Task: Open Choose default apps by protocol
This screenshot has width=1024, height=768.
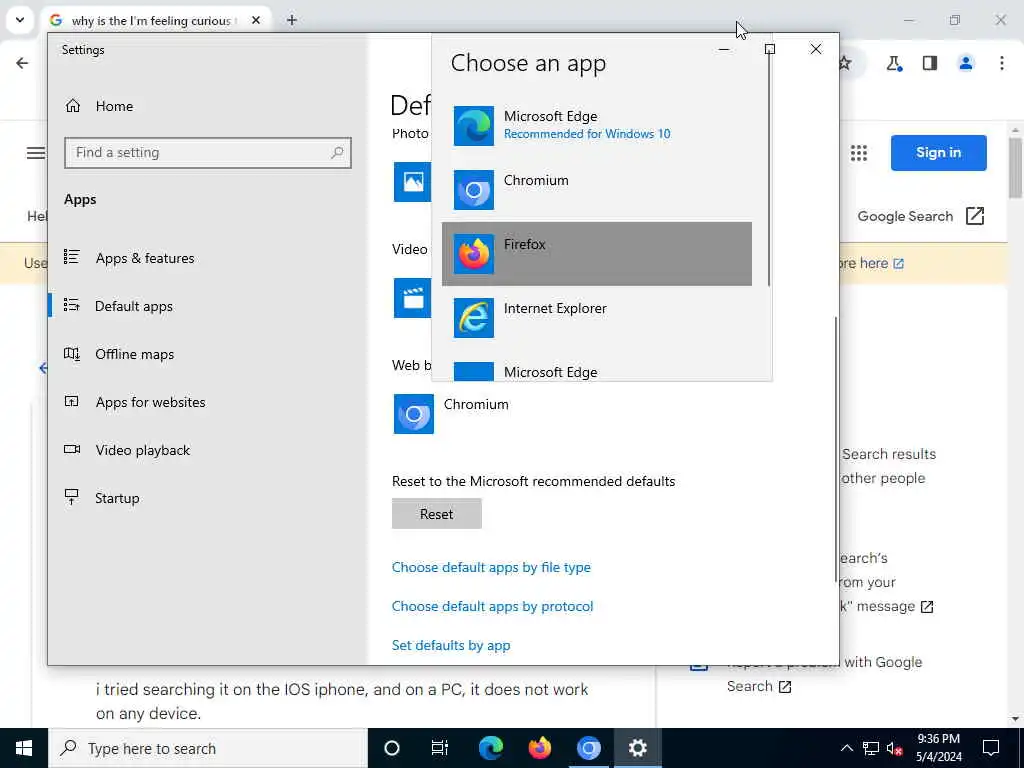Action: pyautogui.click(x=492, y=606)
